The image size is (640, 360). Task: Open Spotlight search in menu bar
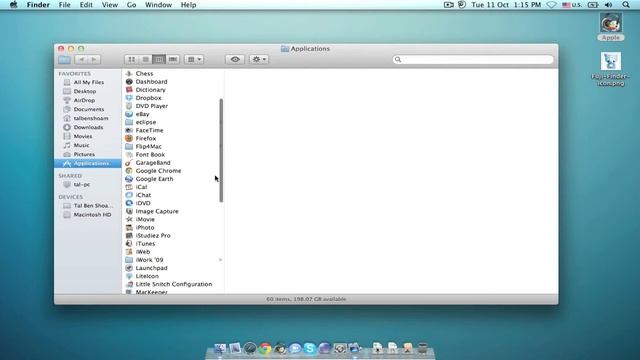(626, 5)
